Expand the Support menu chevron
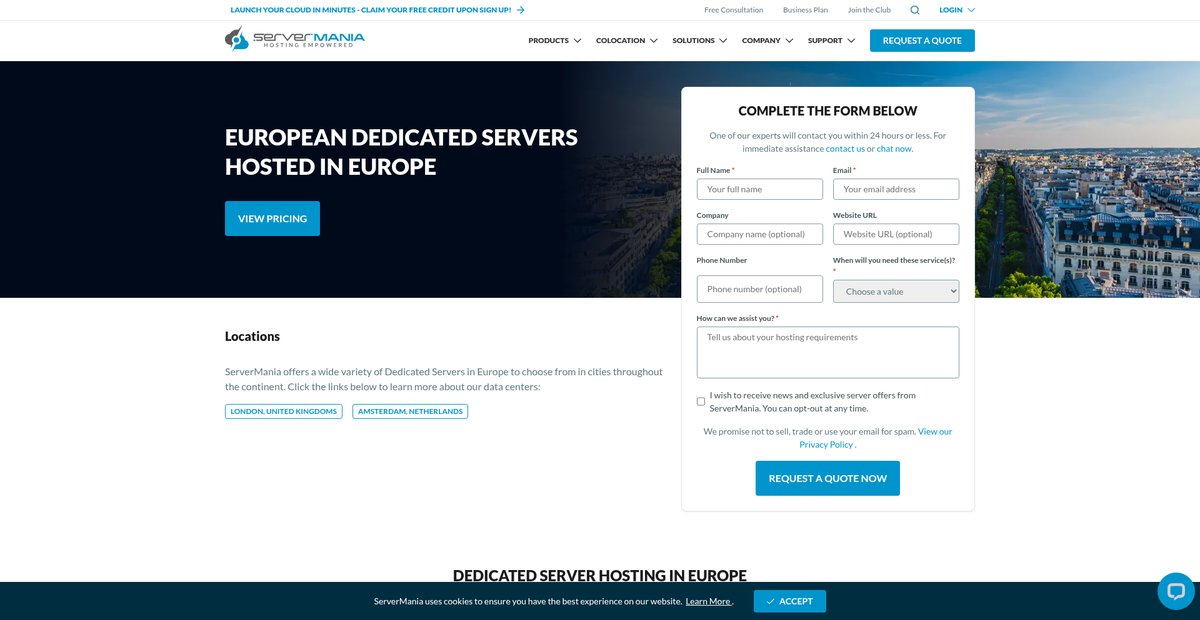This screenshot has width=1200, height=620. click(x=851, y=41)
